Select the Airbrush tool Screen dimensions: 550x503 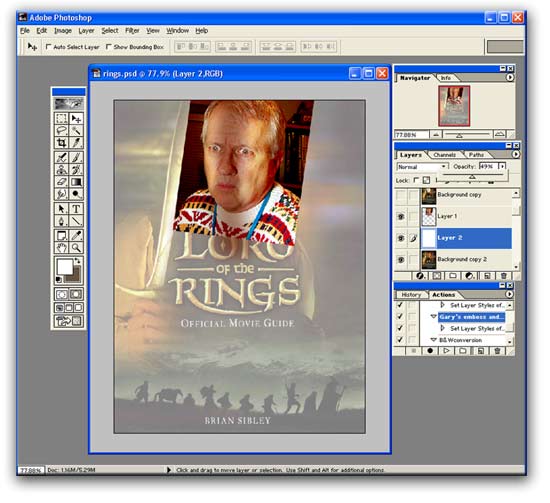(x=61, y=157)
